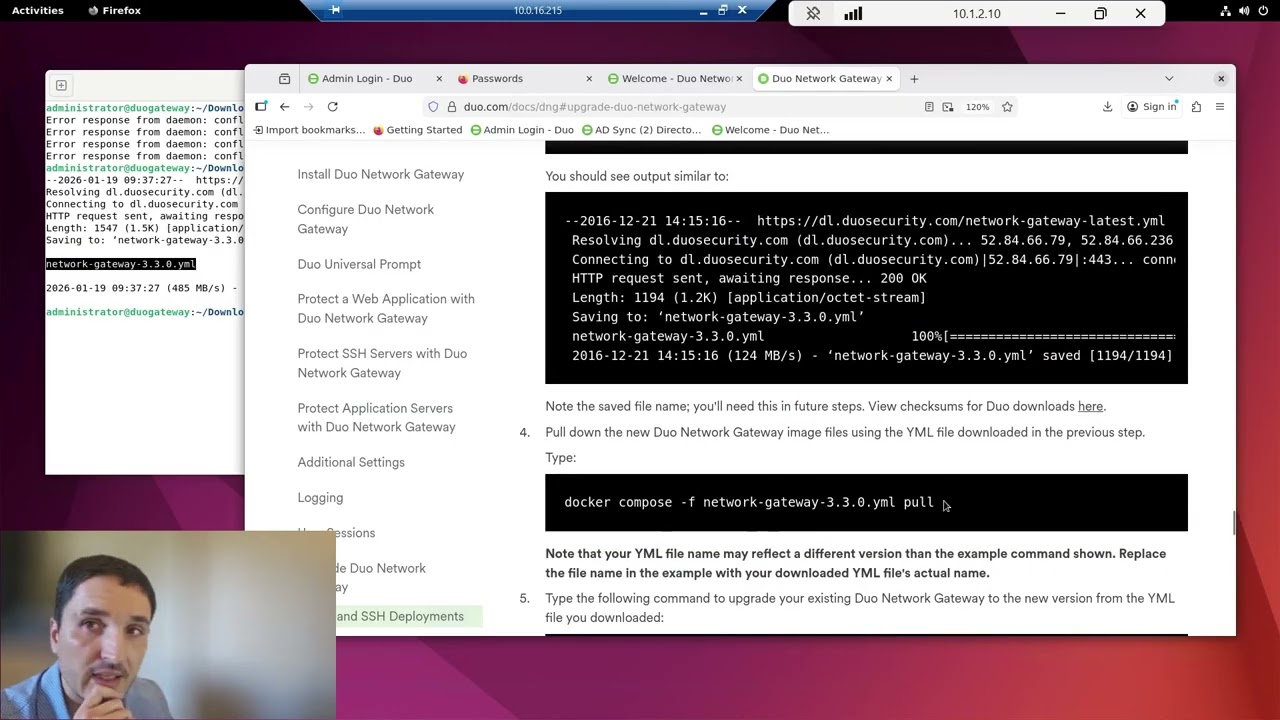Open Activities overview
This screenshot has height=720, width=1280.
pos(37,11)
